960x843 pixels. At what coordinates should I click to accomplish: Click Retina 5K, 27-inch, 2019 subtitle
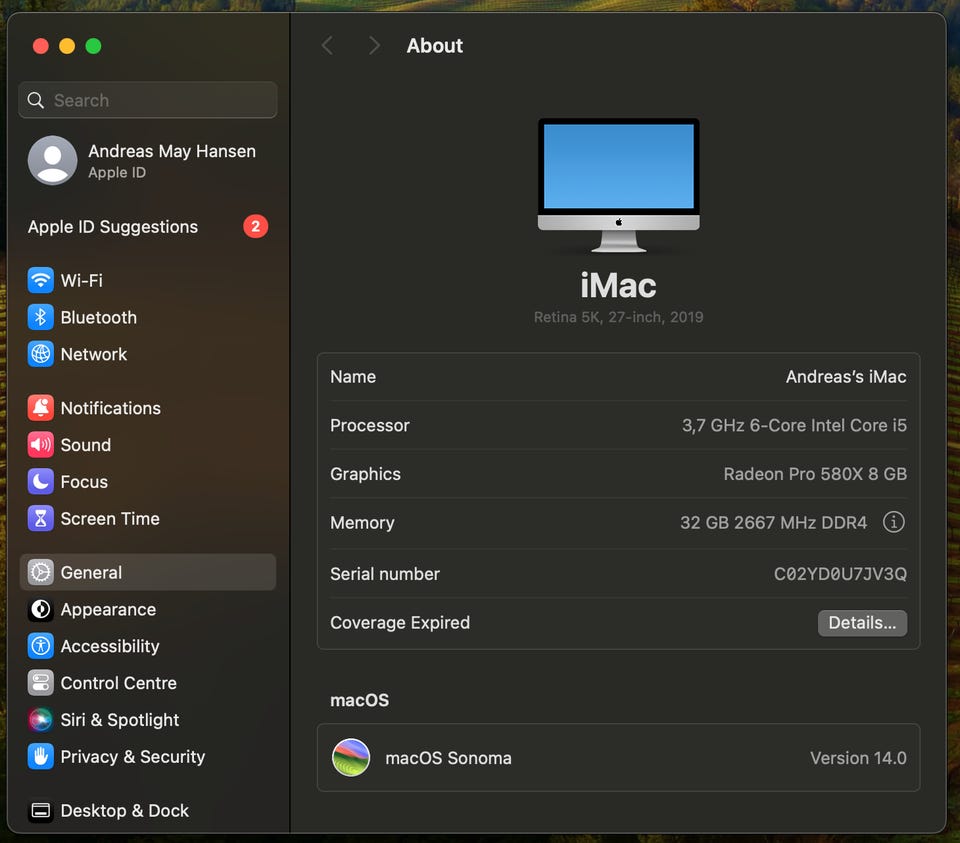pos(618,317)
